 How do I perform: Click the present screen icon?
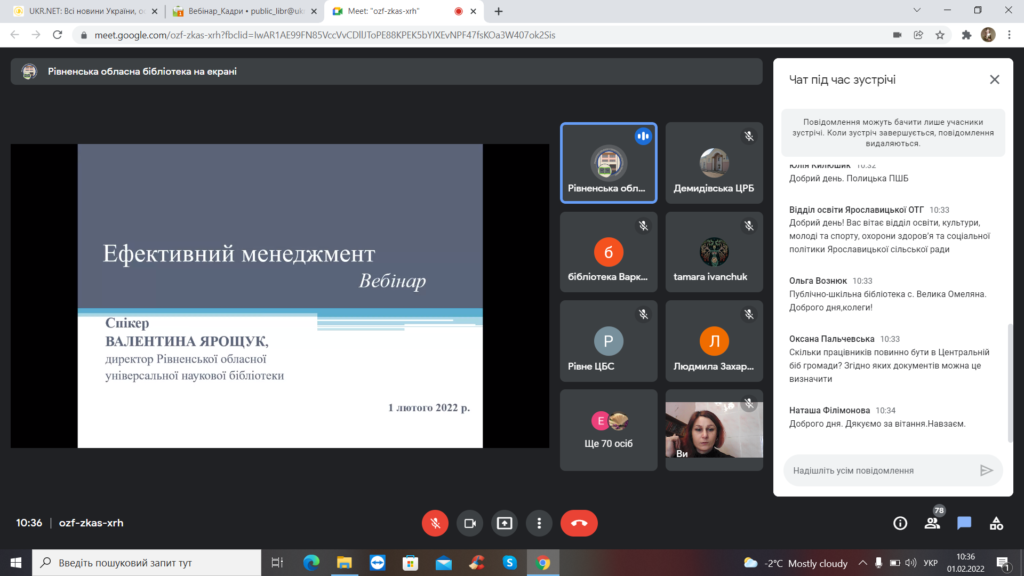coord(505,522)
